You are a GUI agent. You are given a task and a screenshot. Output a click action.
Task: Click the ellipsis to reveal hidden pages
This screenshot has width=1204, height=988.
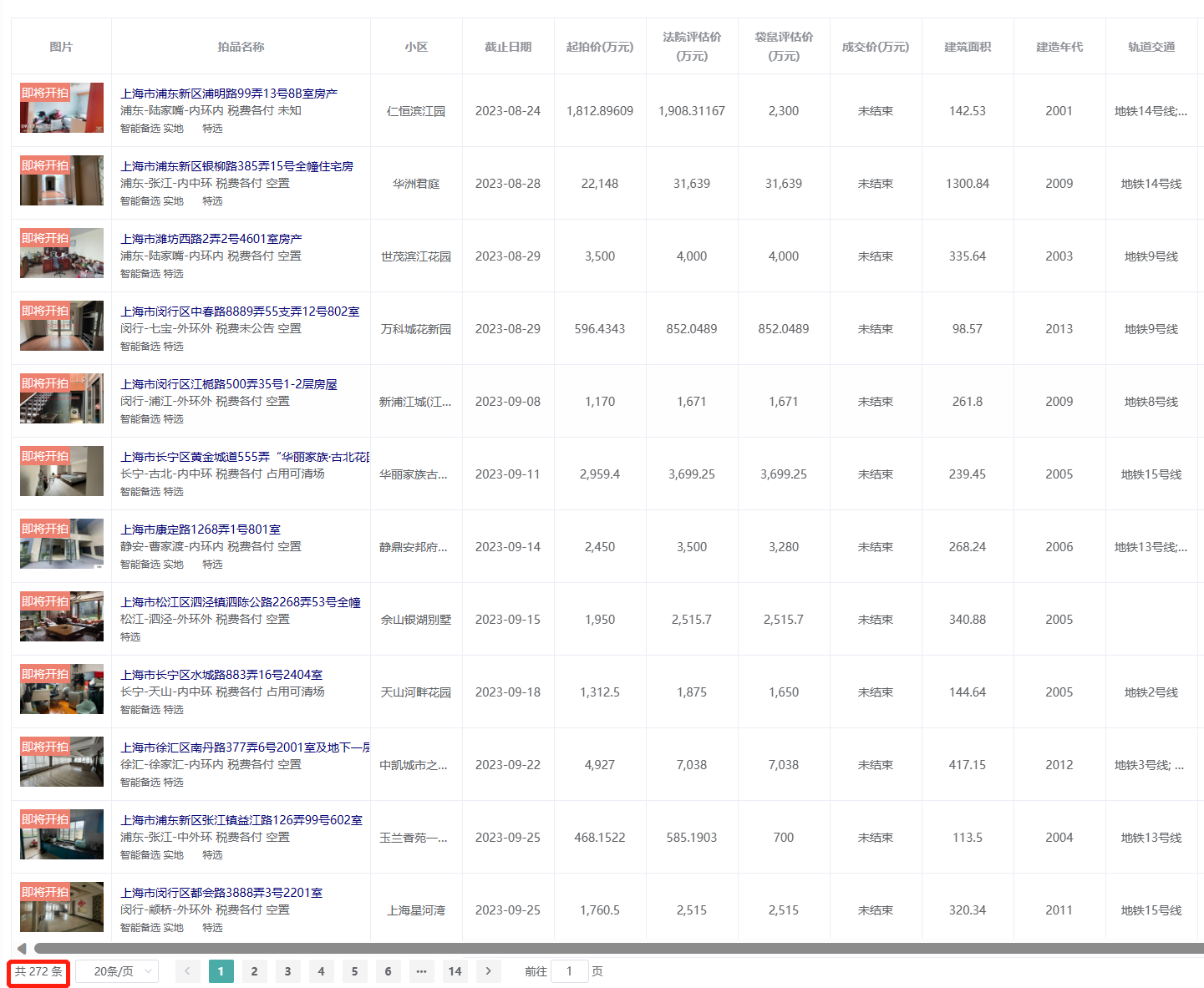coord(421,971)
